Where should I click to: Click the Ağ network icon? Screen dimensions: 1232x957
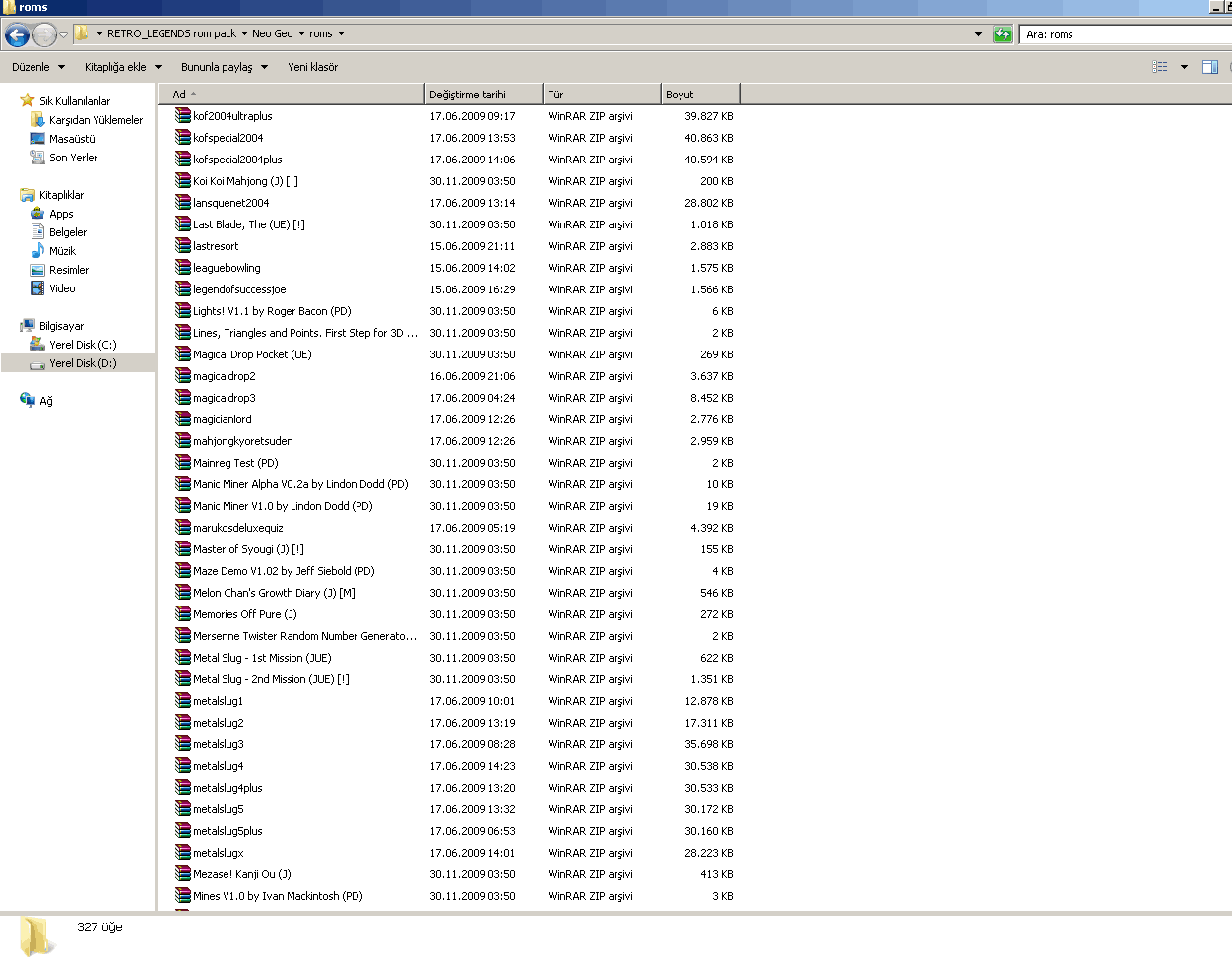click(28, 400)
